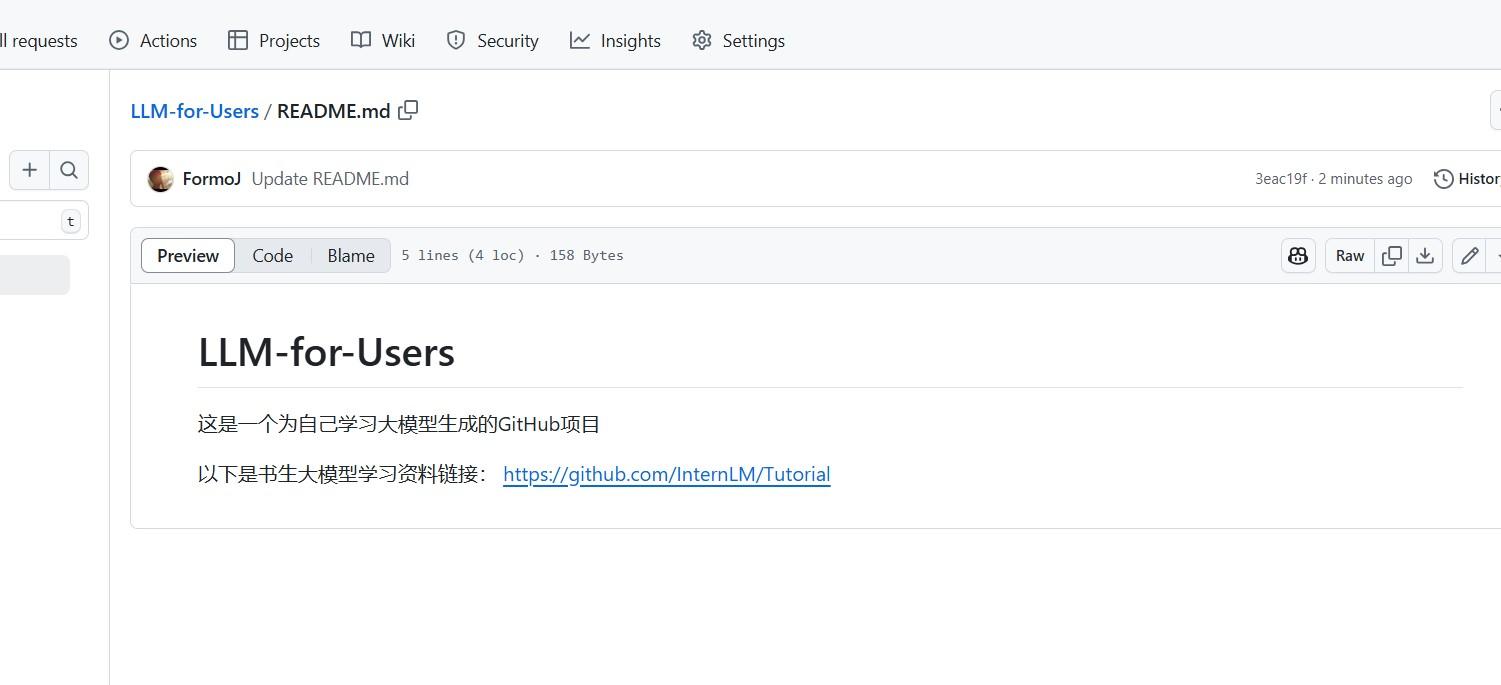Click the Actions play icon
Screen dimensions: 1501x685
(x=119, y=40)
